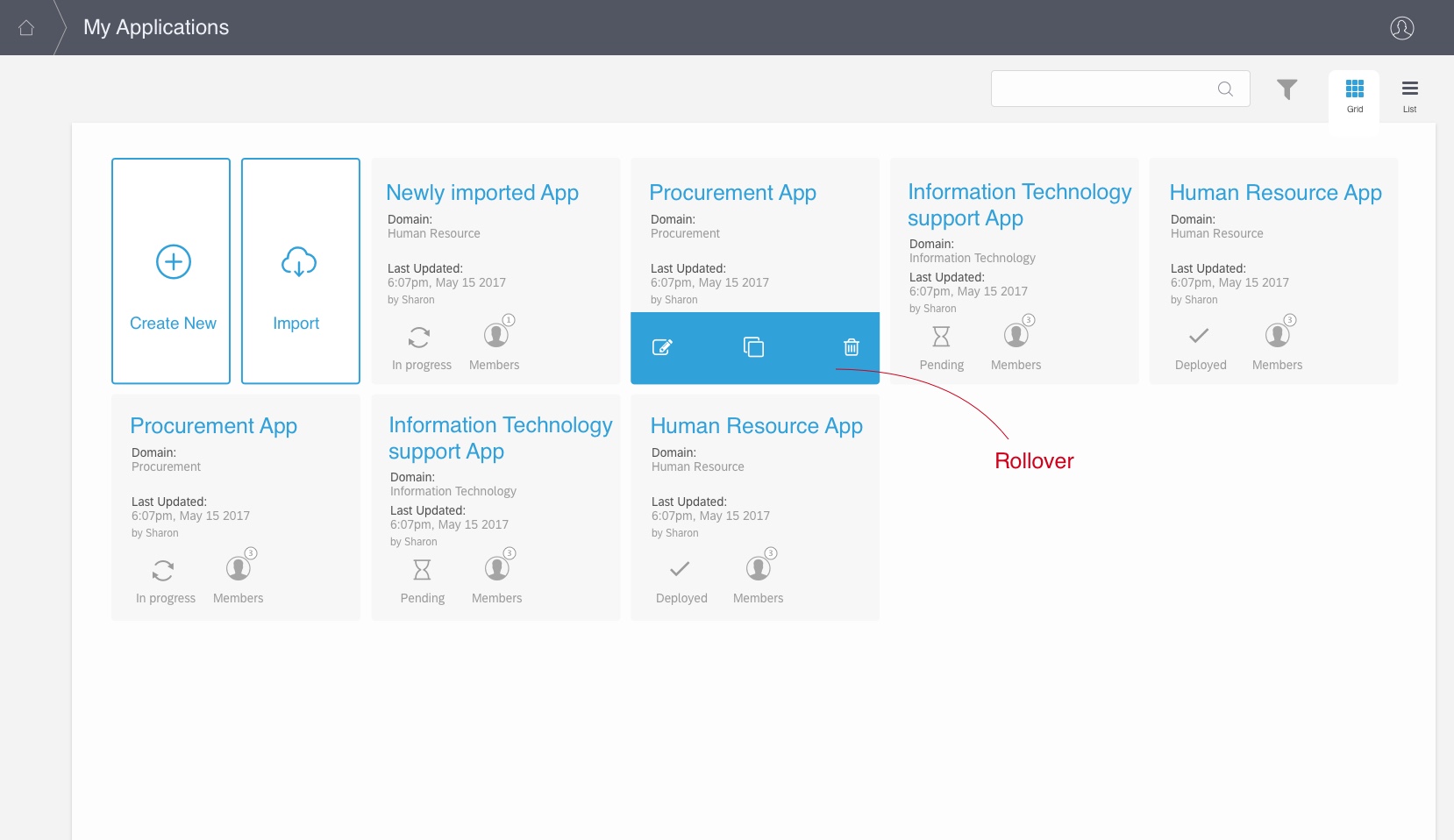1454x840 pixels.
Task: Open the user profile icon
Action: coord(1402,28)
